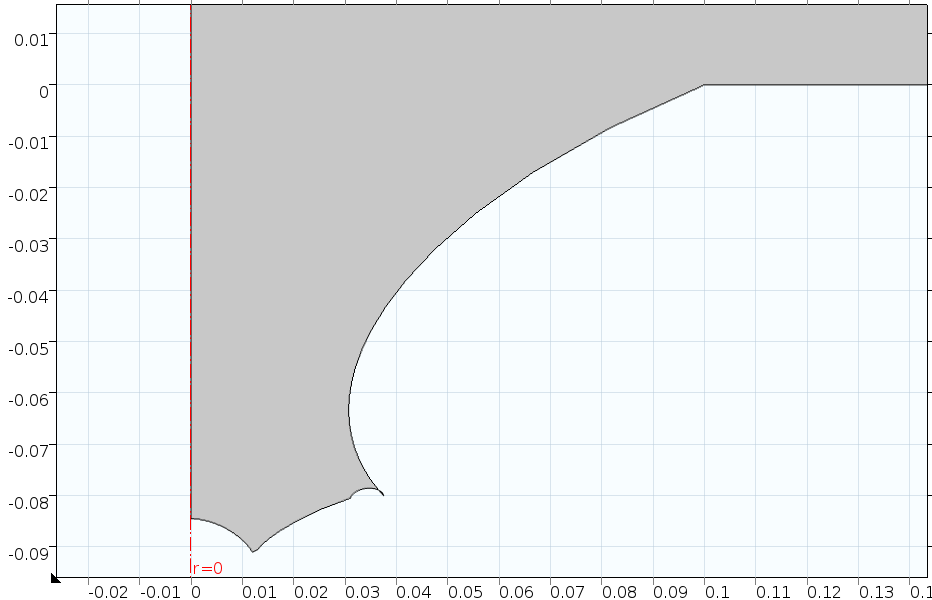Click the -0.03 tick label on vertical axis
The image size is (932, 600).
pos(29,246)
